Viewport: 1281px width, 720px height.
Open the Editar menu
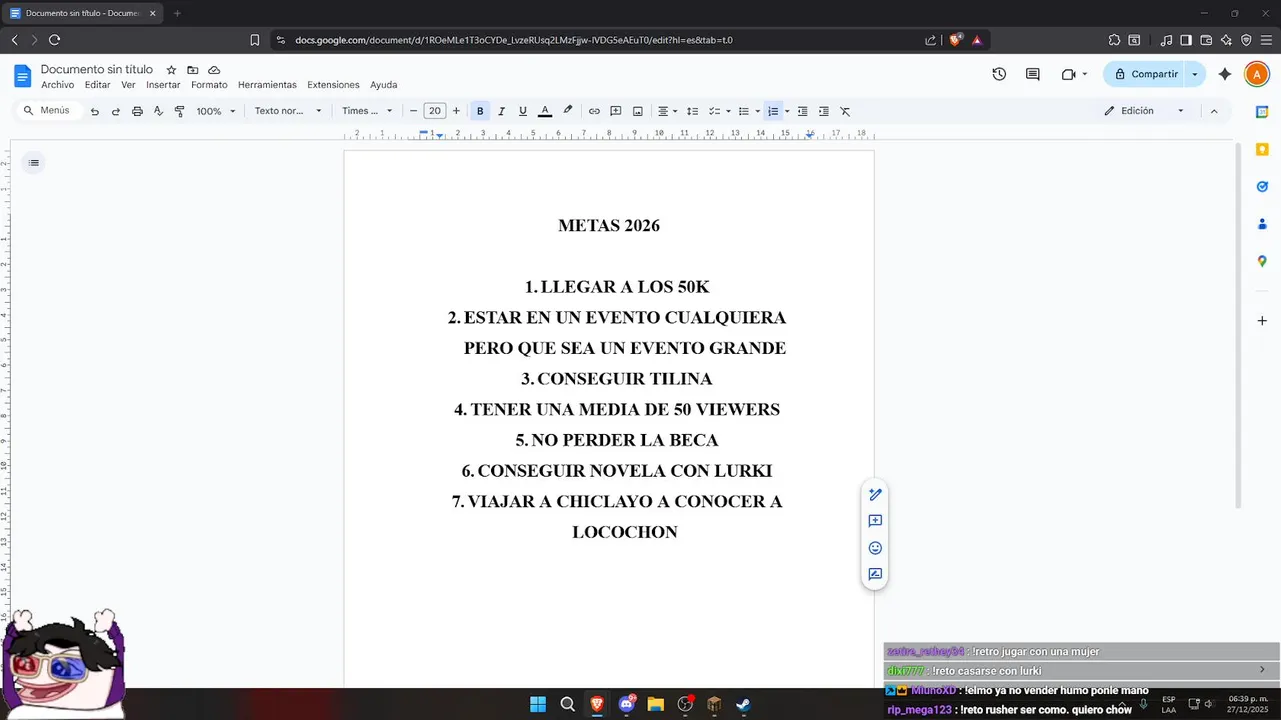(x=97, y=85)
